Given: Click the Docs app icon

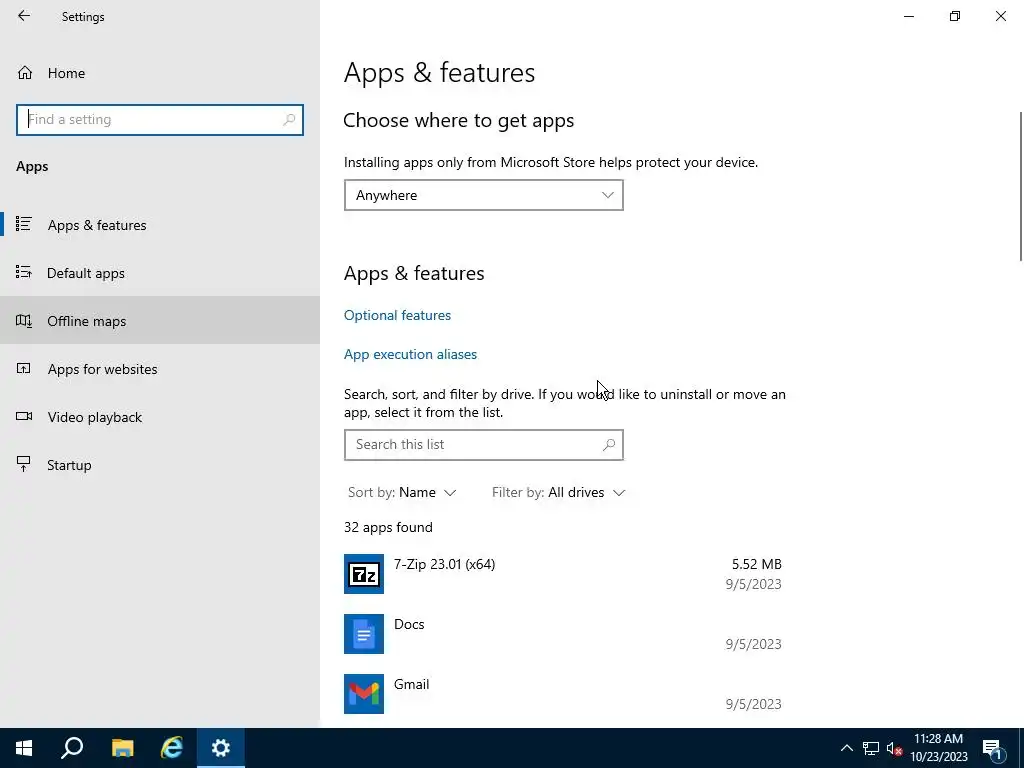Looking at the screenshot, I should [x=364, y=633].
